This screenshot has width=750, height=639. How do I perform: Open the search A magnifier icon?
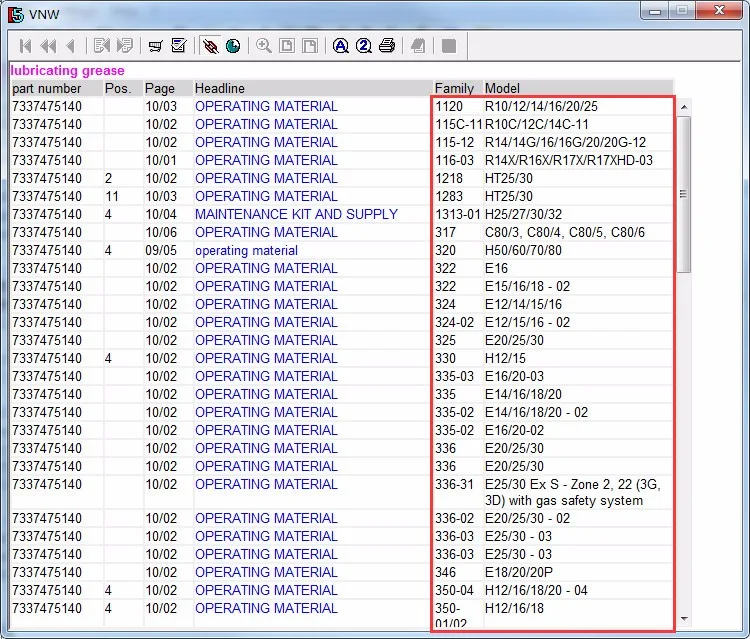(341, 46)
